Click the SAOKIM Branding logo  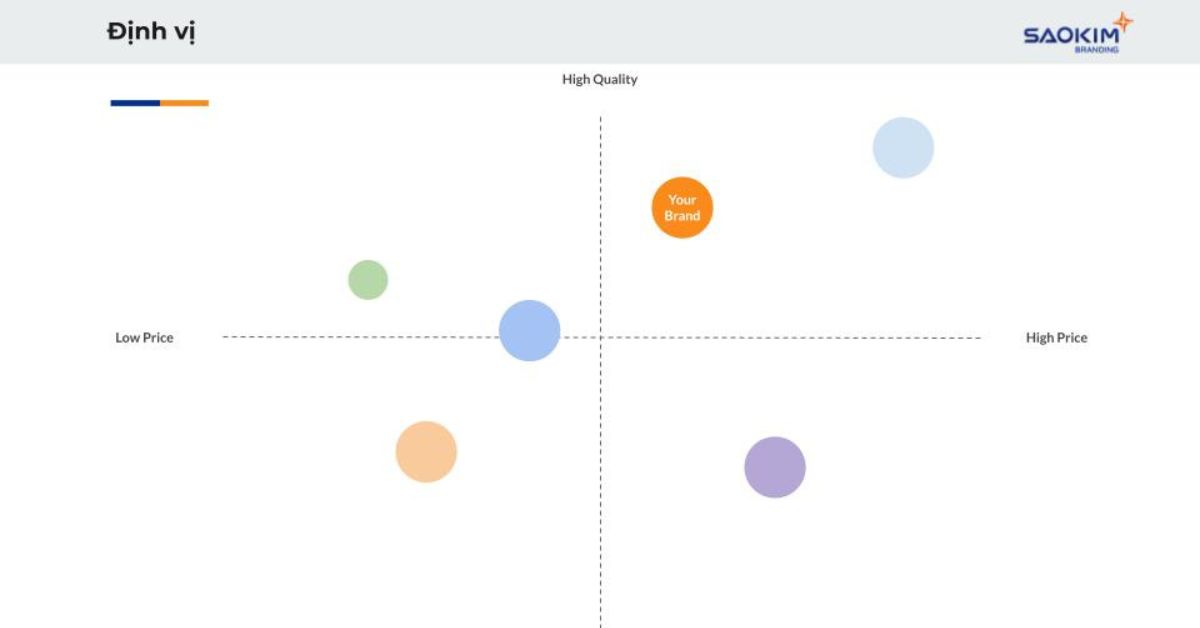[x=1078, y=33]
